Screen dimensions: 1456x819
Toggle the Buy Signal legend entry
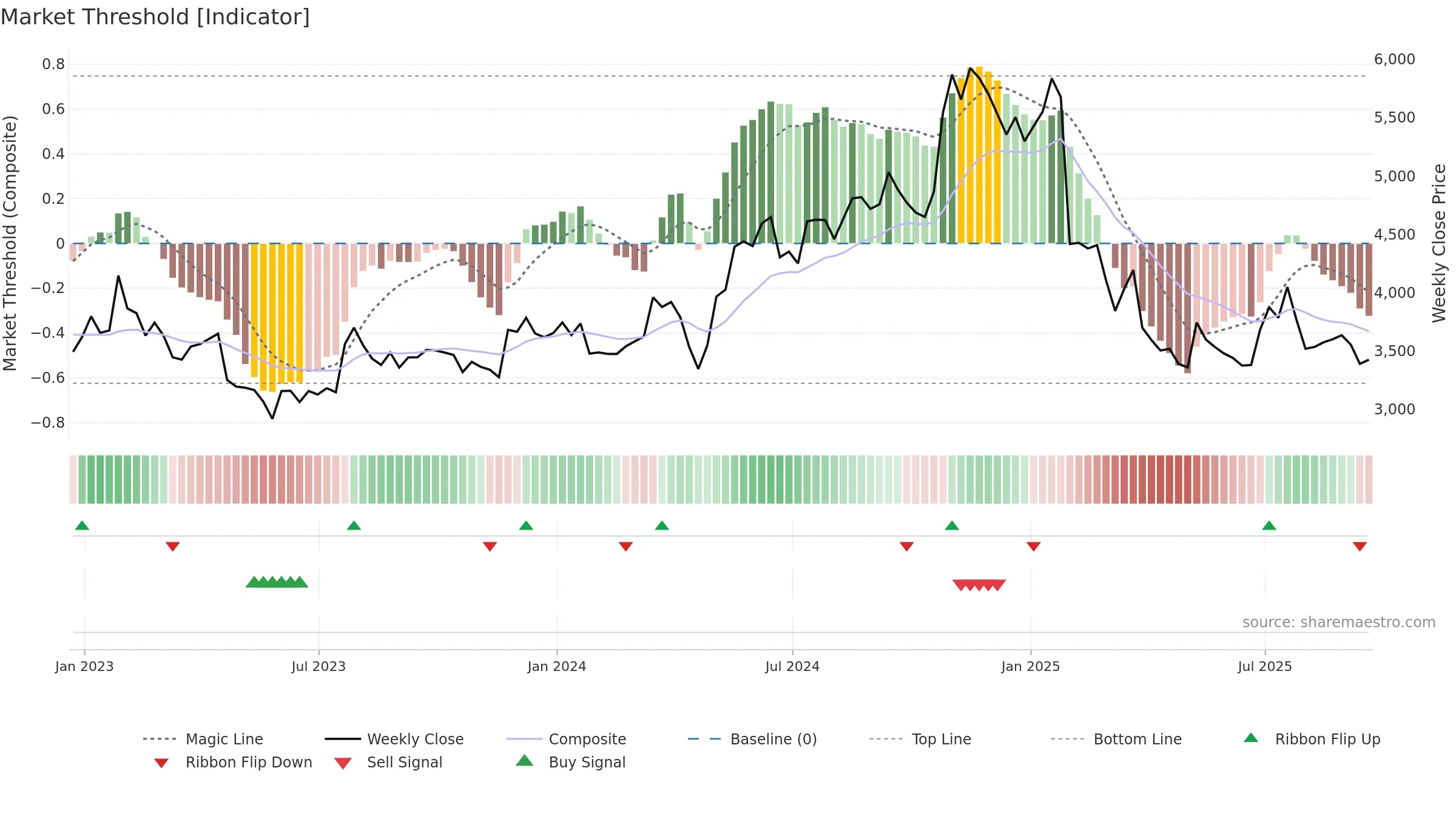pyautogui.click(x=570, y=762)
